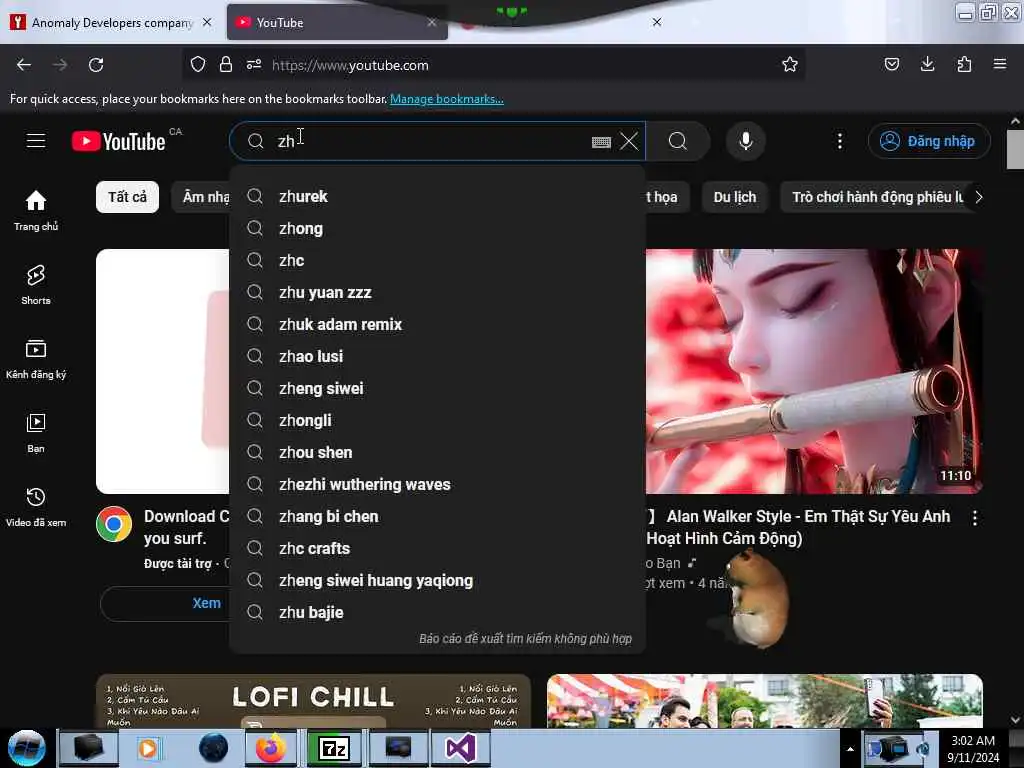Choose the zhu yuan zzz suggestion
Viewport: 1024px width, 768px height.
pyautogui.click(x=438, y=293)
